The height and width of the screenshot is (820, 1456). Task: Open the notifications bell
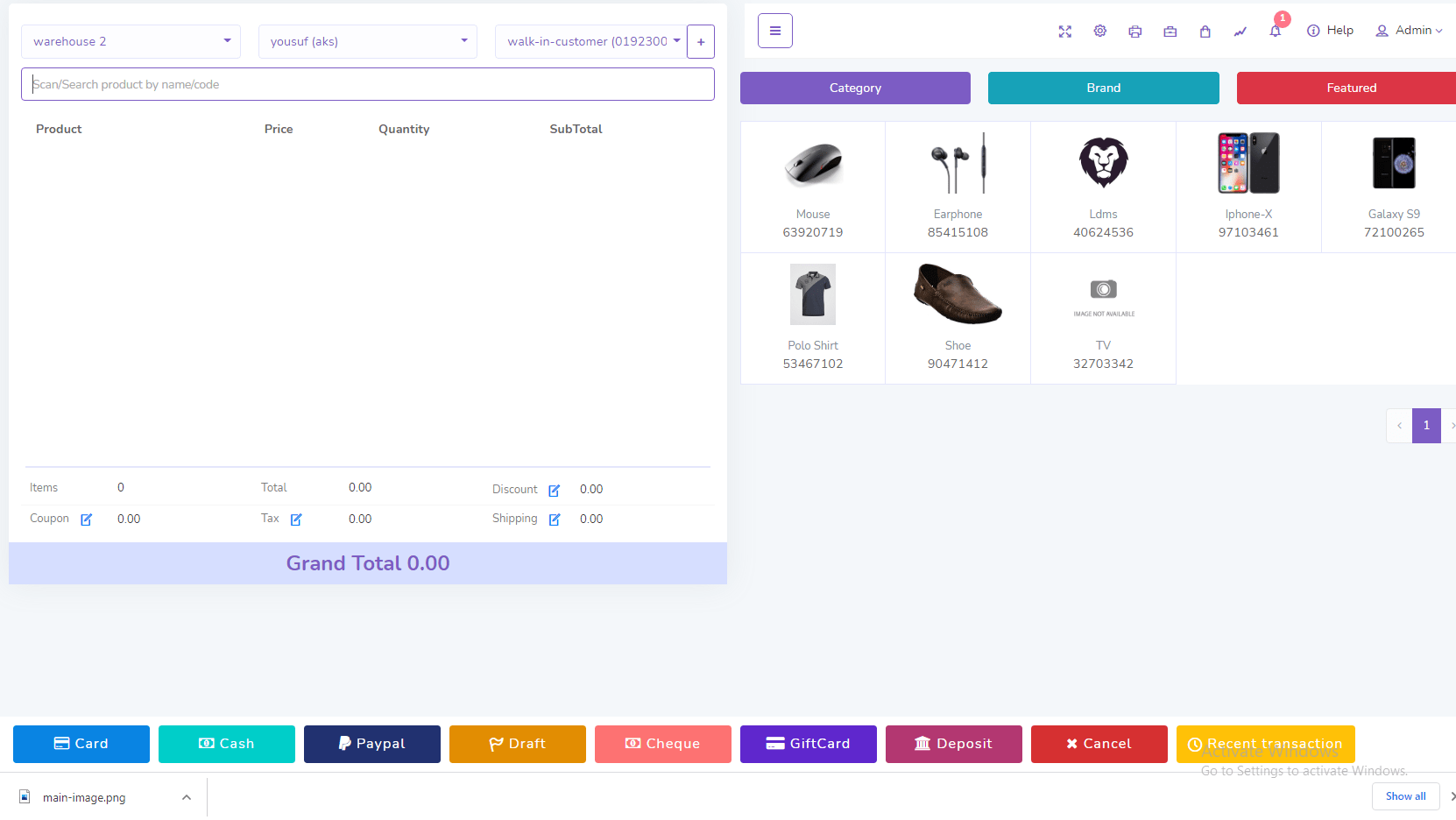click(1275, 32)
